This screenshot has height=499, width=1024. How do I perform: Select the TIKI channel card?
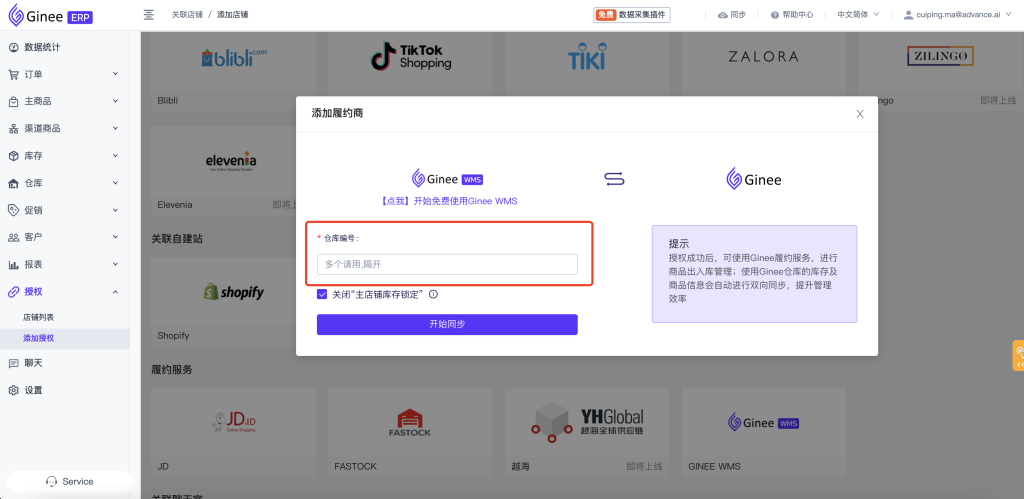586,70
